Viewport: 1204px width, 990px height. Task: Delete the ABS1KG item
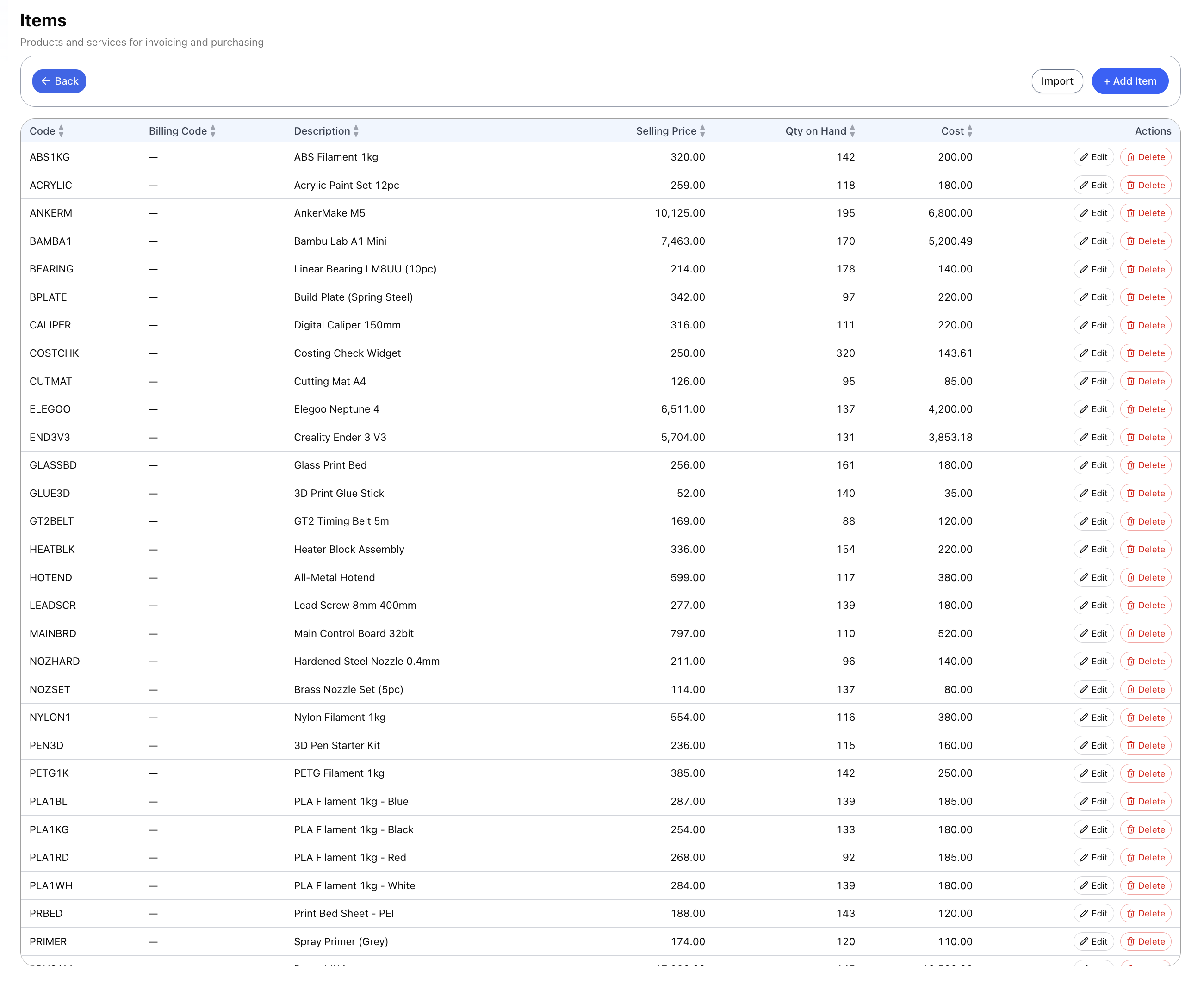coord(1145,157)
